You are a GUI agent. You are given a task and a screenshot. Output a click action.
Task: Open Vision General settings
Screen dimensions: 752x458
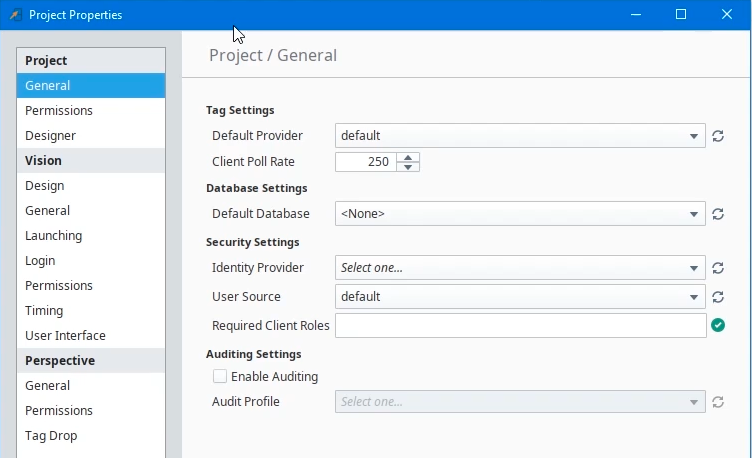point(91,211)
